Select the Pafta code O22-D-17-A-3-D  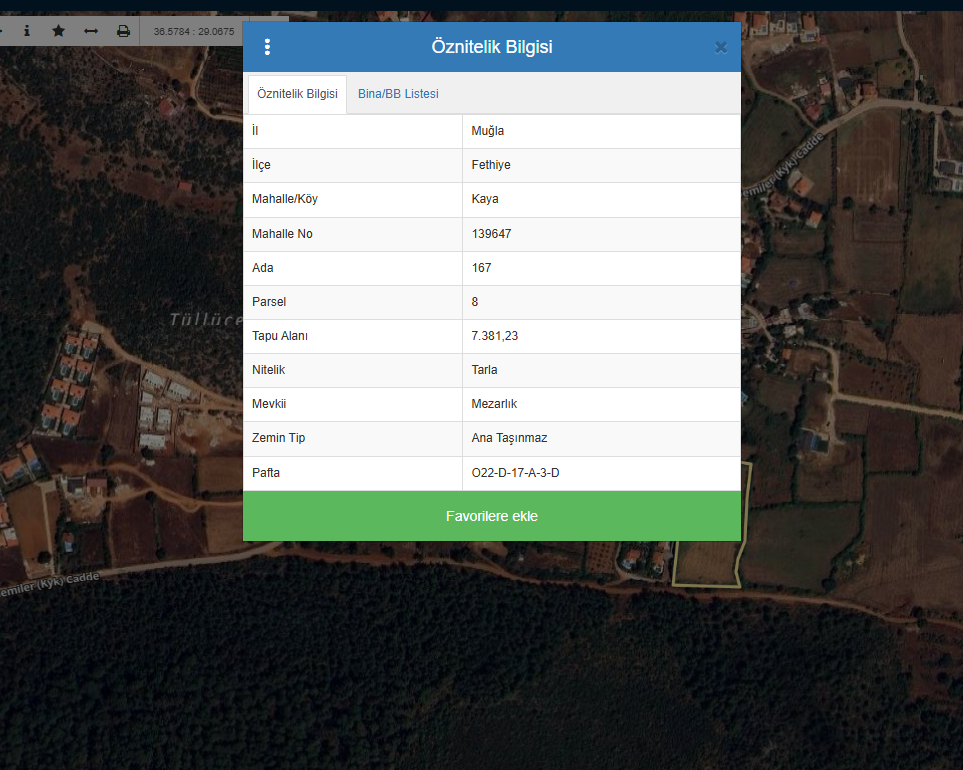(x=515, y=472)
